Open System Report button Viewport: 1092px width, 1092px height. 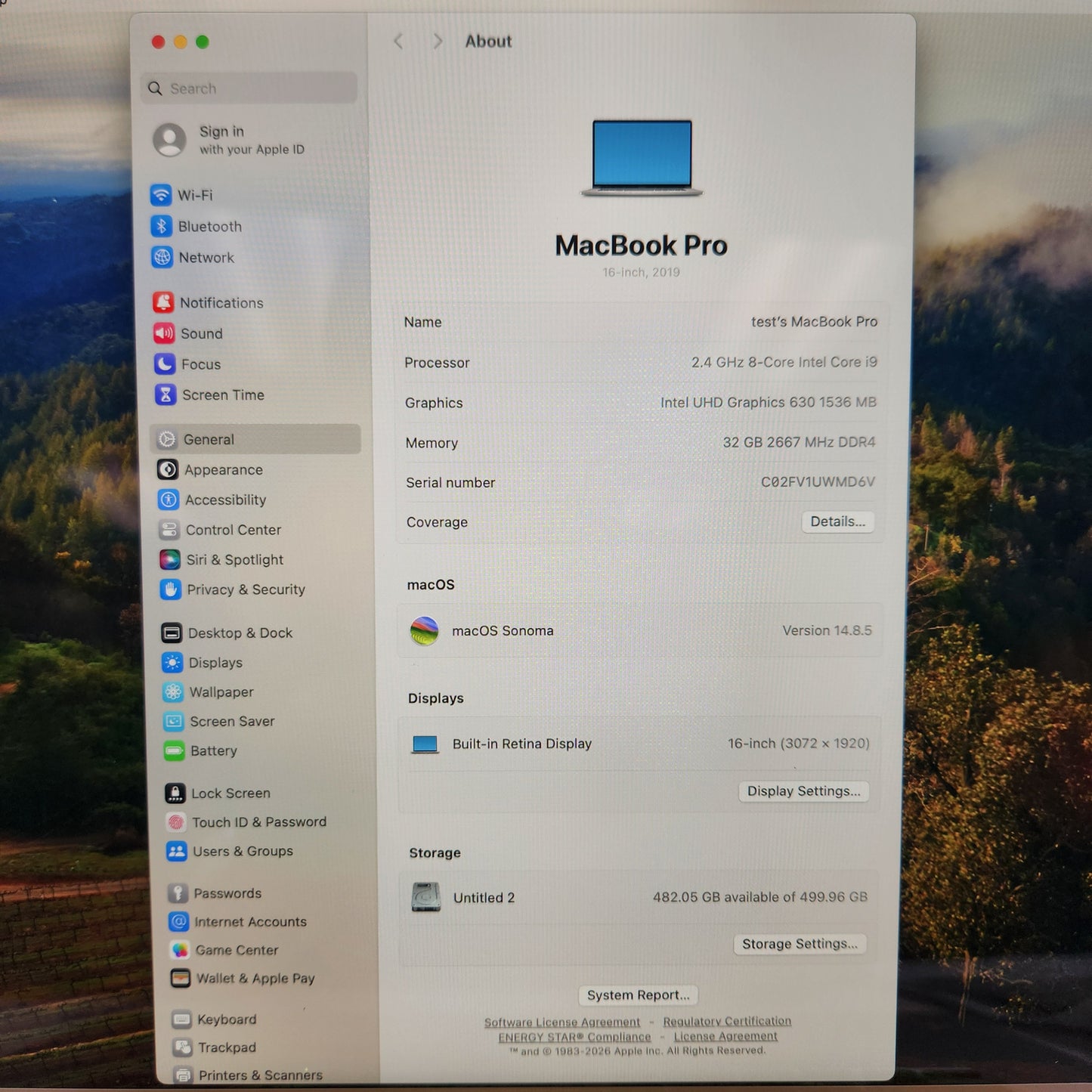(x=639, y=995)
